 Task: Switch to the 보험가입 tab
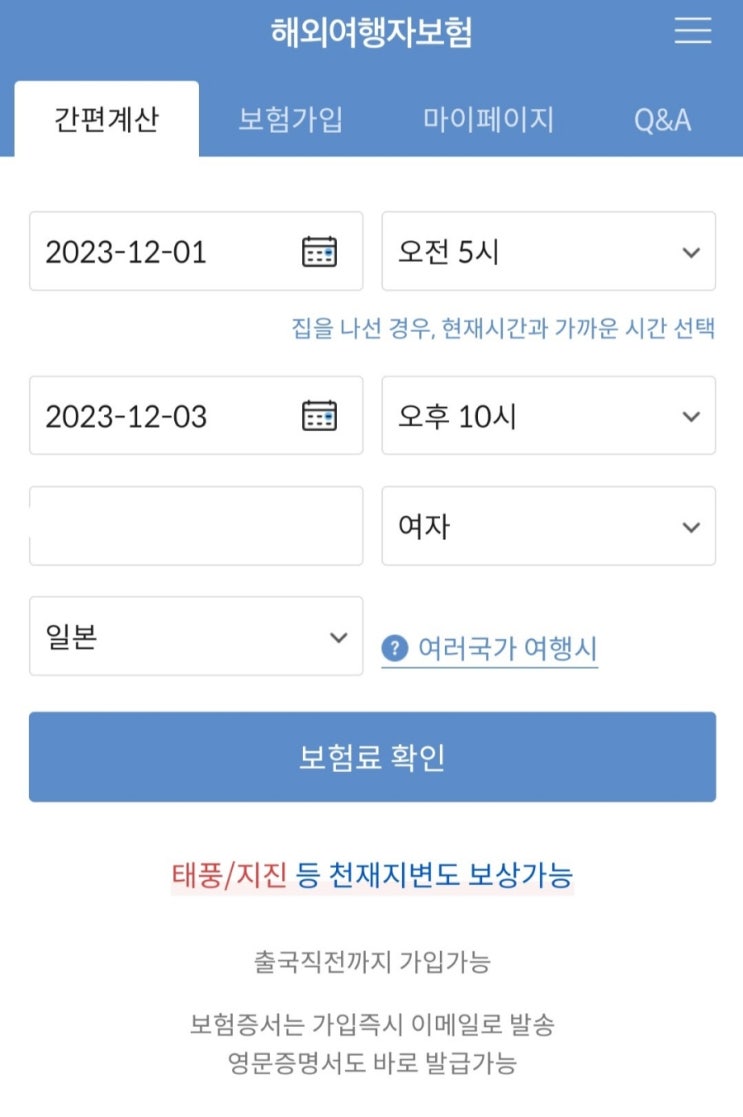point(290,120)
